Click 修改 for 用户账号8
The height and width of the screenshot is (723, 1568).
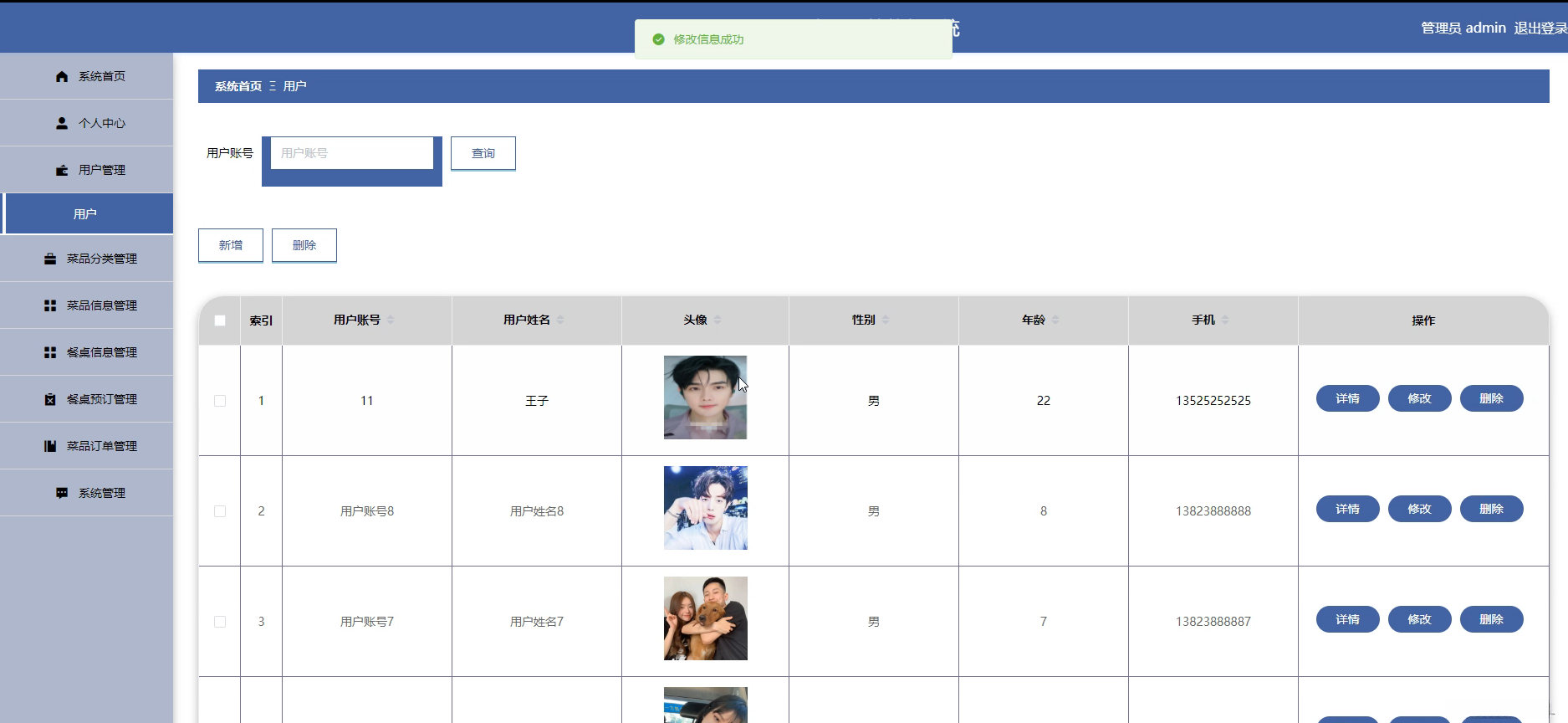[x=1420, y=509]
